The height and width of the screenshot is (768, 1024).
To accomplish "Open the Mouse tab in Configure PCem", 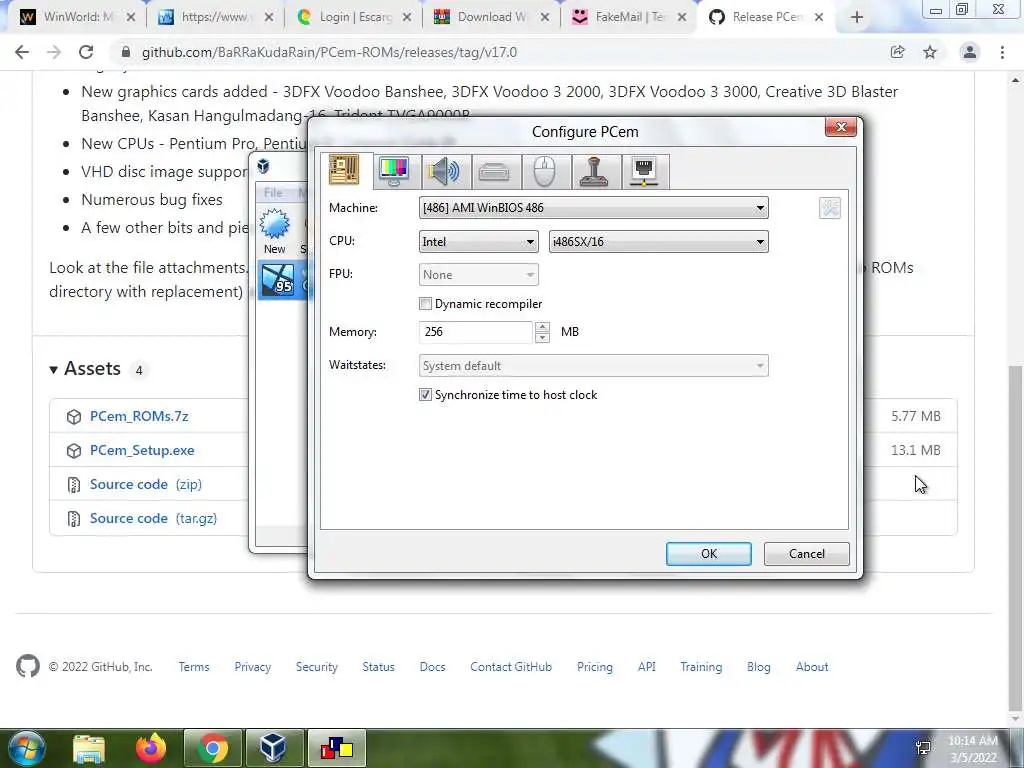I will 544,172.
